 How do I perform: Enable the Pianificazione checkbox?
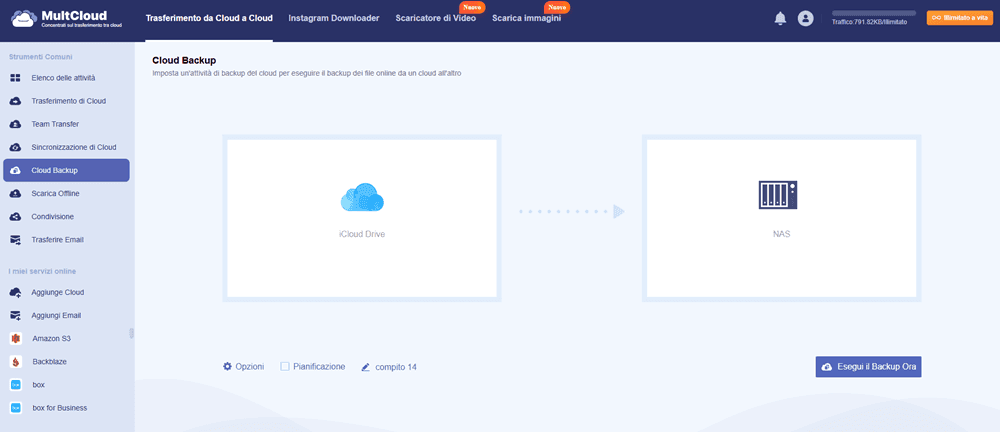pos(285,367)
